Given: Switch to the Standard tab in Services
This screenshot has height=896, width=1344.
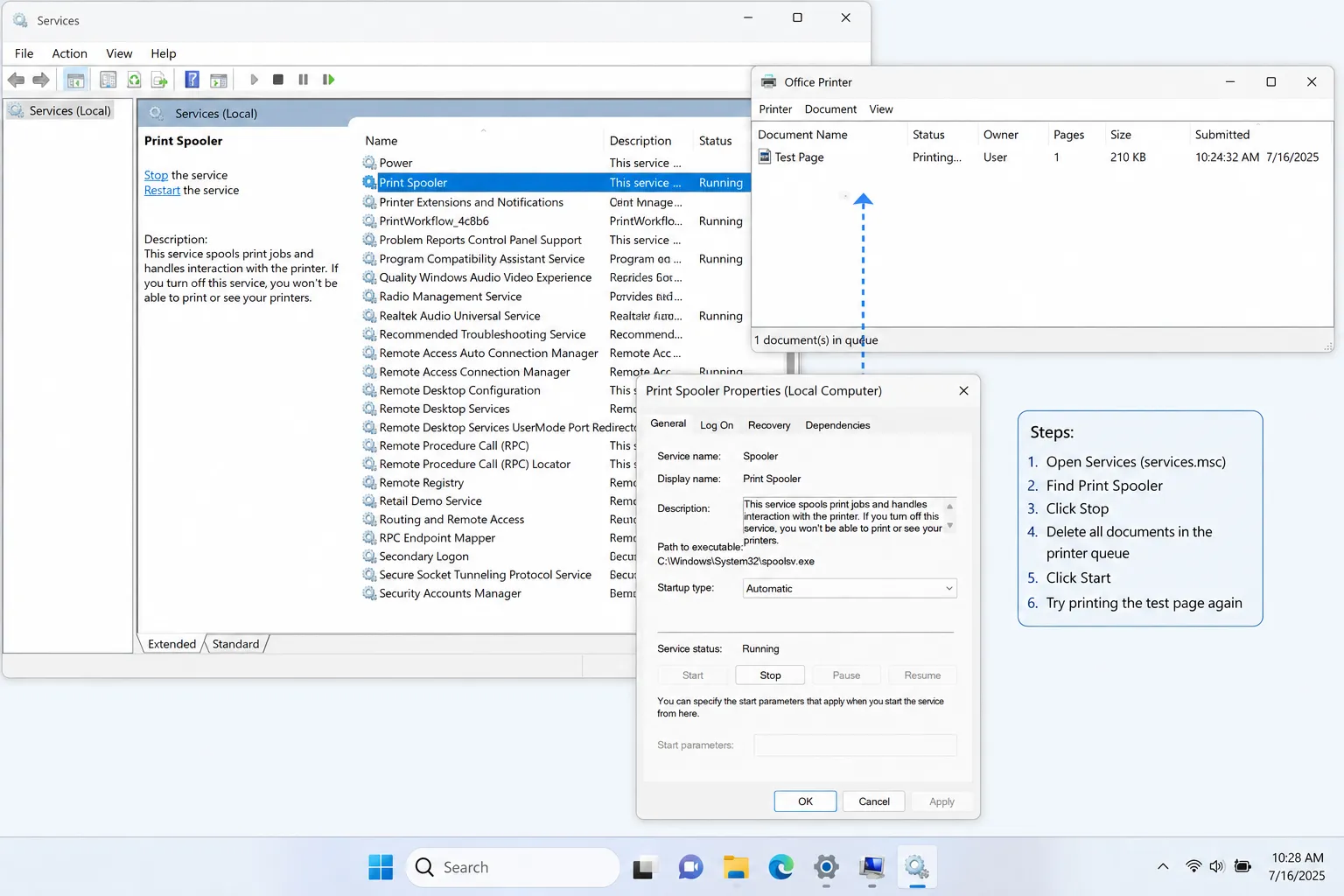Looking at the screenshot, I should pos(235,644).
